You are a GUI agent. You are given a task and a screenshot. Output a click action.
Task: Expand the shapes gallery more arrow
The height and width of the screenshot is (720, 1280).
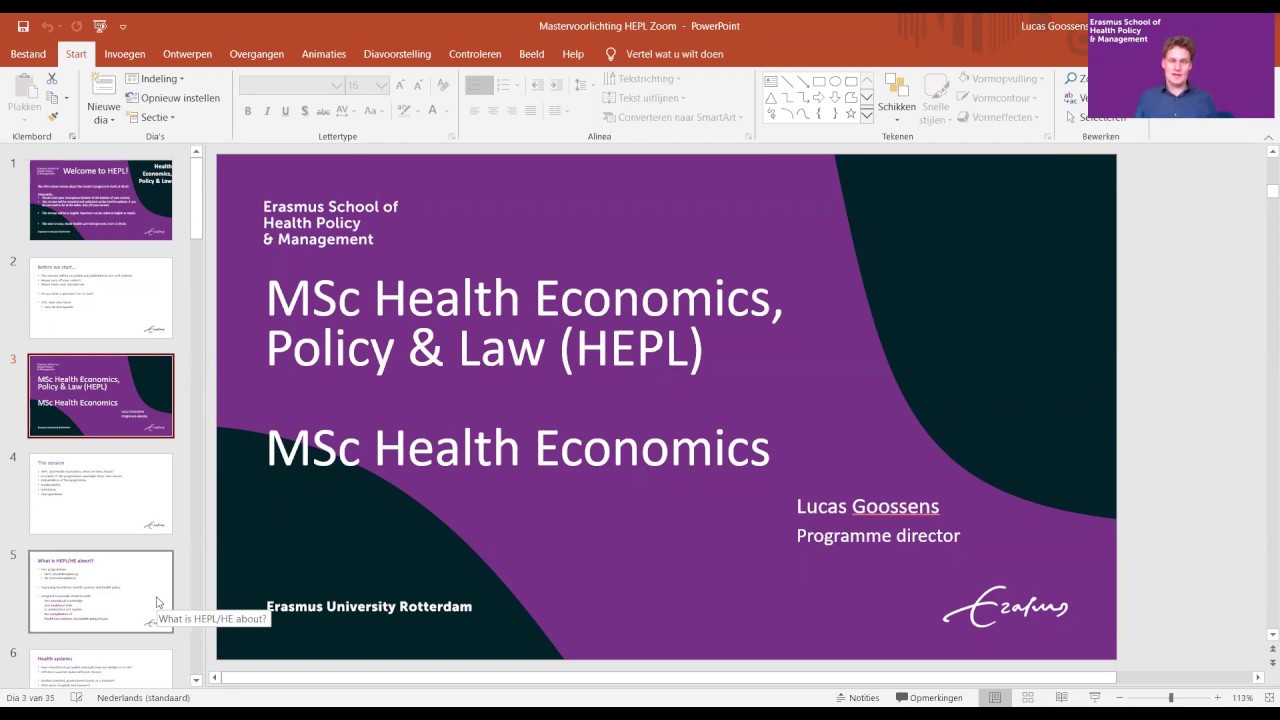867,115
